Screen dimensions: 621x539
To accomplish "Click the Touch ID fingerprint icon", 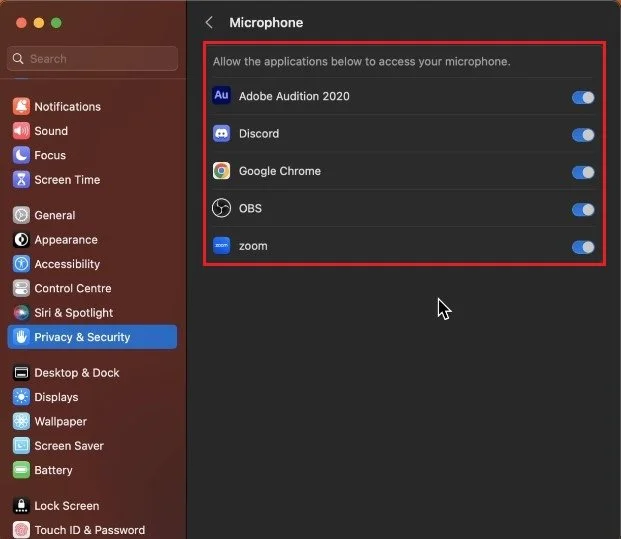I will pos(21,530).
